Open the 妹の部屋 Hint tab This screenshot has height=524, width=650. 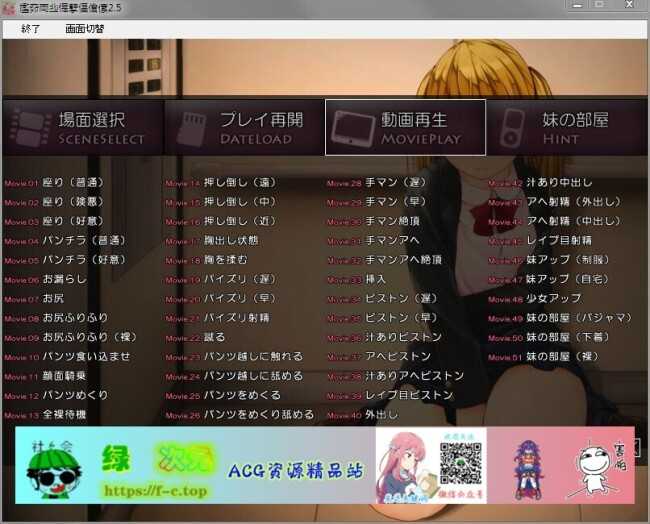tap(567, 127)
